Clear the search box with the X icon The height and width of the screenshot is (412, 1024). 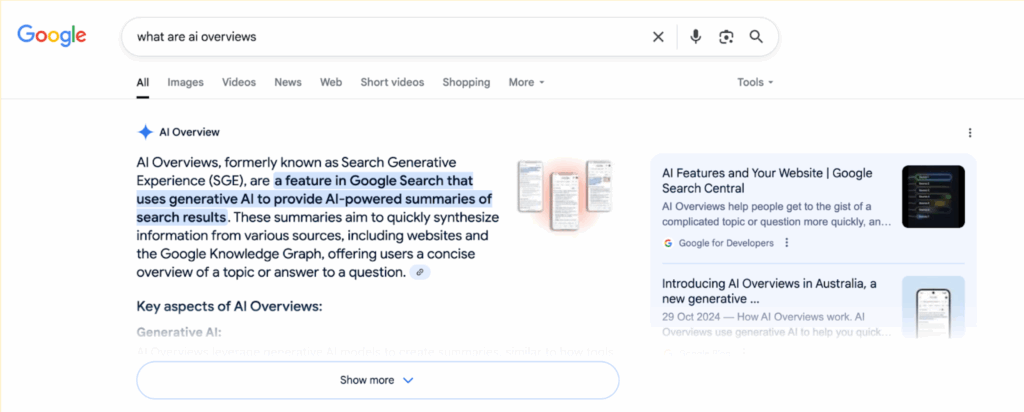click(658, 37)
